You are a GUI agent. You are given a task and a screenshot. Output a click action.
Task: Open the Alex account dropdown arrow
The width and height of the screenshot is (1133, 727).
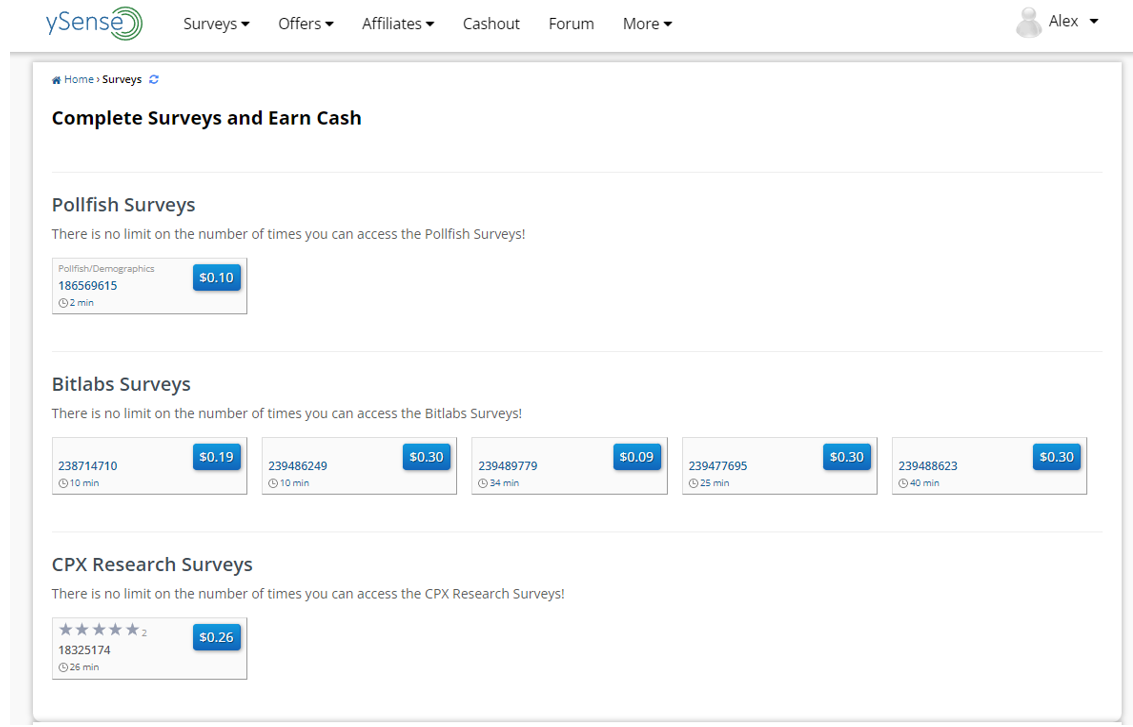(x=1094, y=22)
